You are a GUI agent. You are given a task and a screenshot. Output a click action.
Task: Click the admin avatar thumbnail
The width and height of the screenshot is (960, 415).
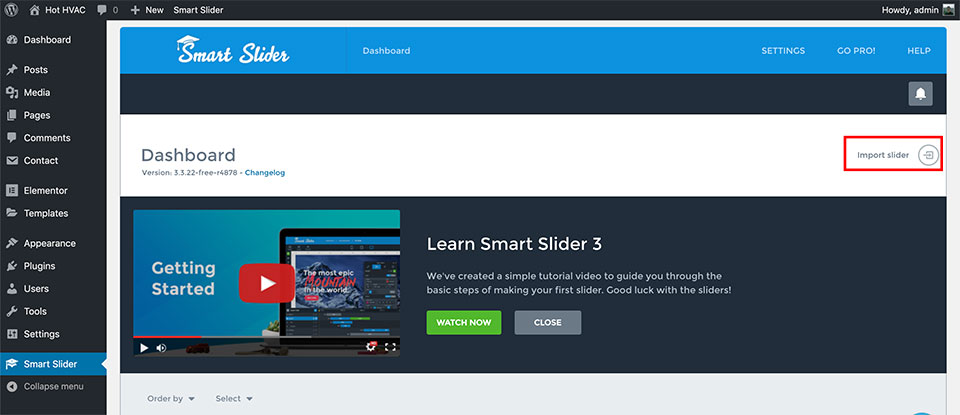(x=948, y=10)
